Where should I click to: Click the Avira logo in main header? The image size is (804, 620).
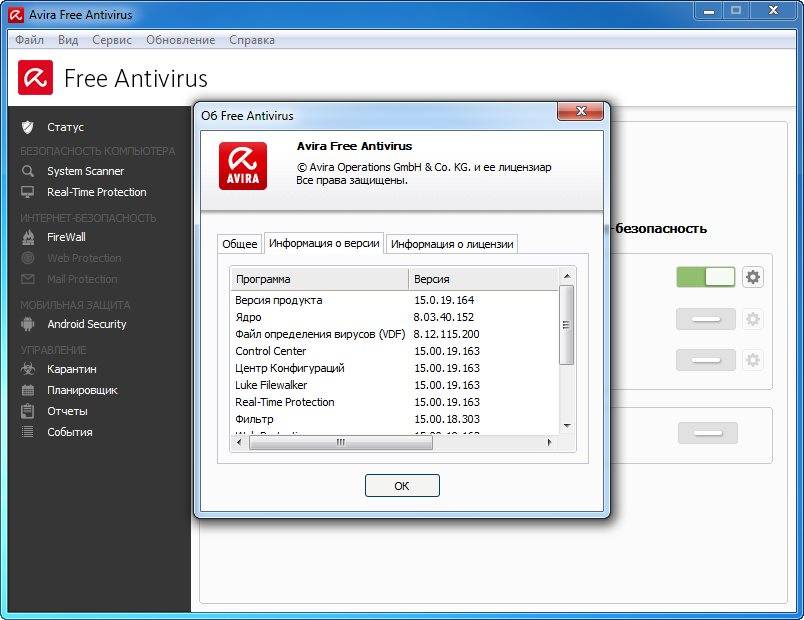[35, 78]
